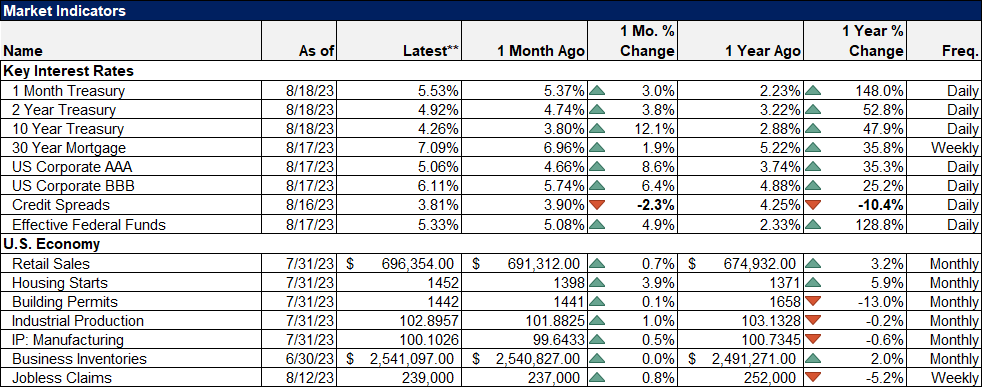Click green up arrow for Housing Starts 5.9%
The width and height of the screenshot is (983, 388).
coord(813,283)
